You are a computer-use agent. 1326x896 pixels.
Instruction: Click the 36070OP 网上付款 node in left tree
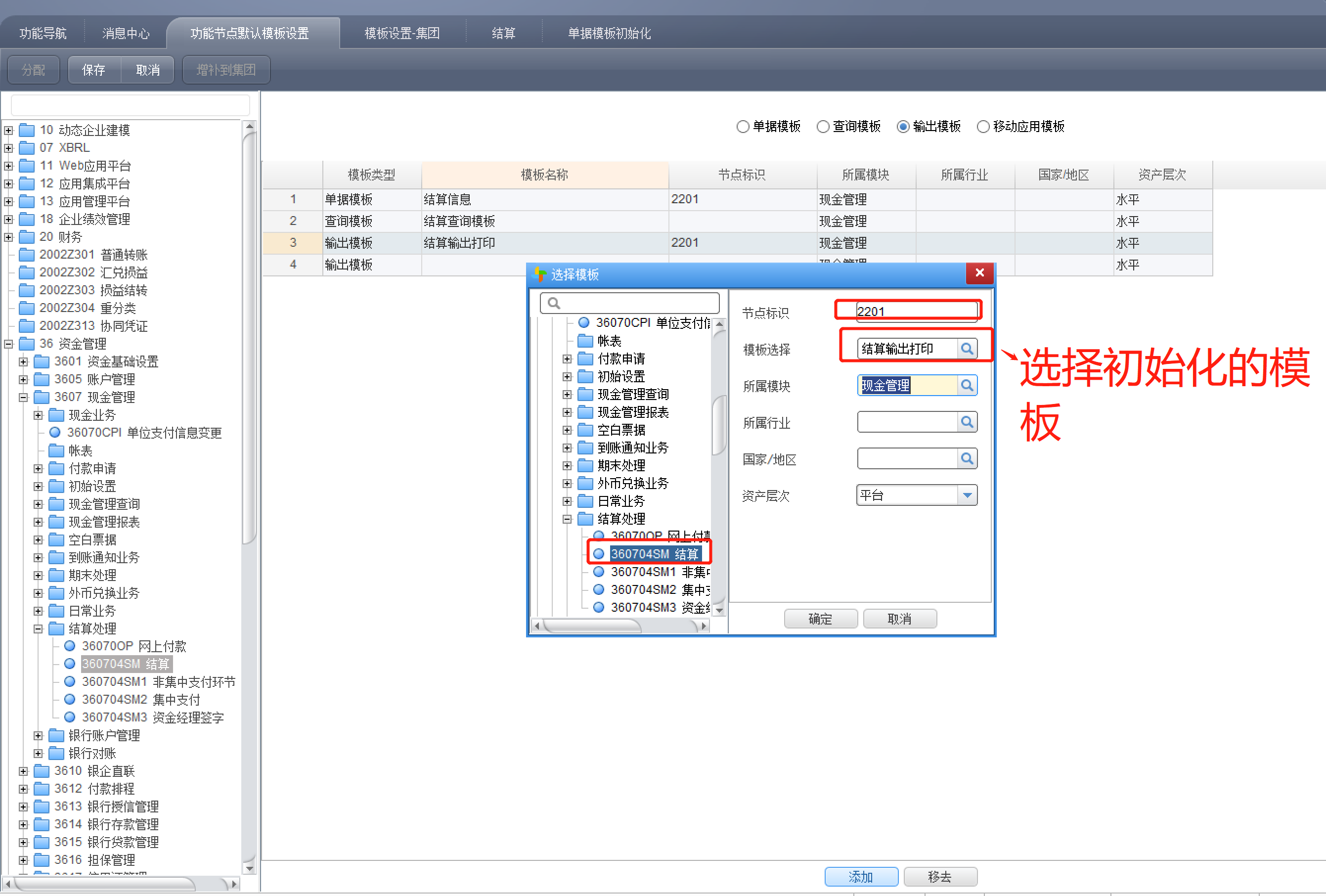[x=133, y=646]
